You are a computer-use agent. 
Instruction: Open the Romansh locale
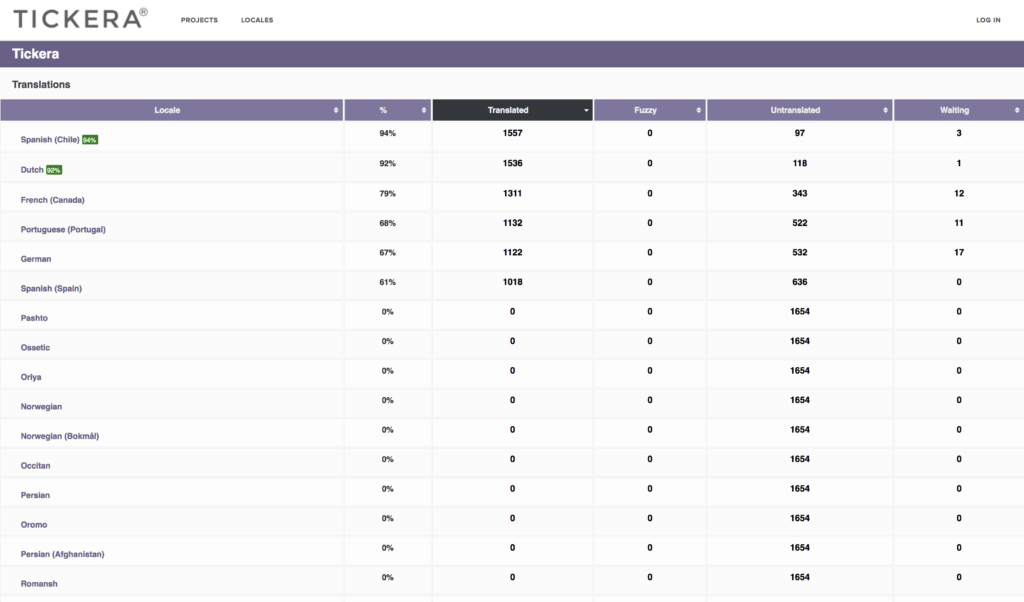coord(39,584)
